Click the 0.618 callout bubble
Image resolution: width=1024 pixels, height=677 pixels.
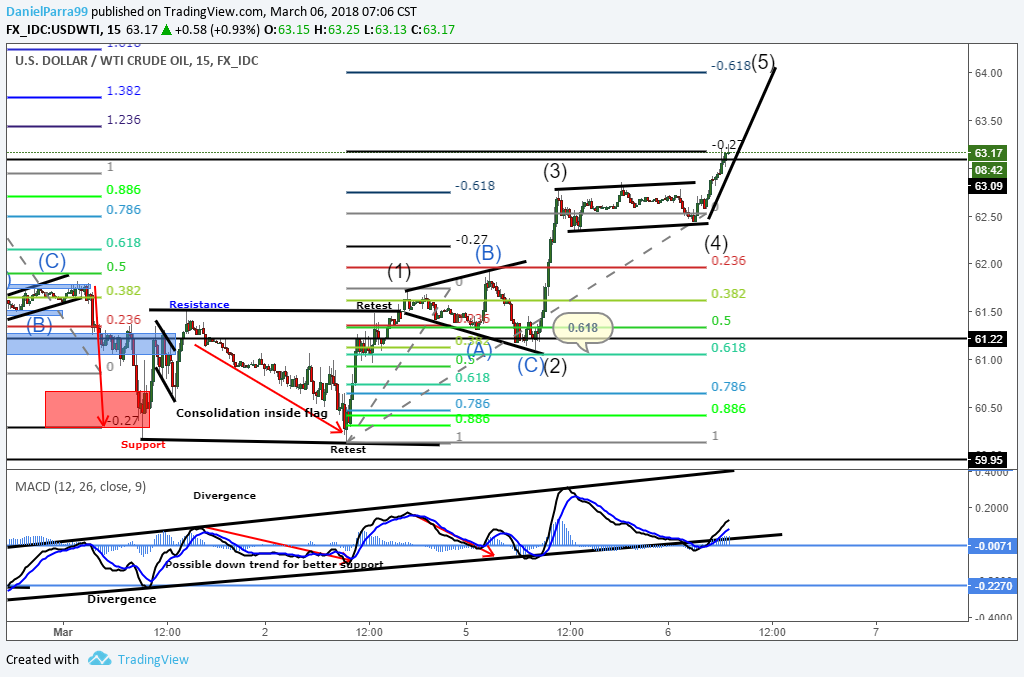(583, 328)
